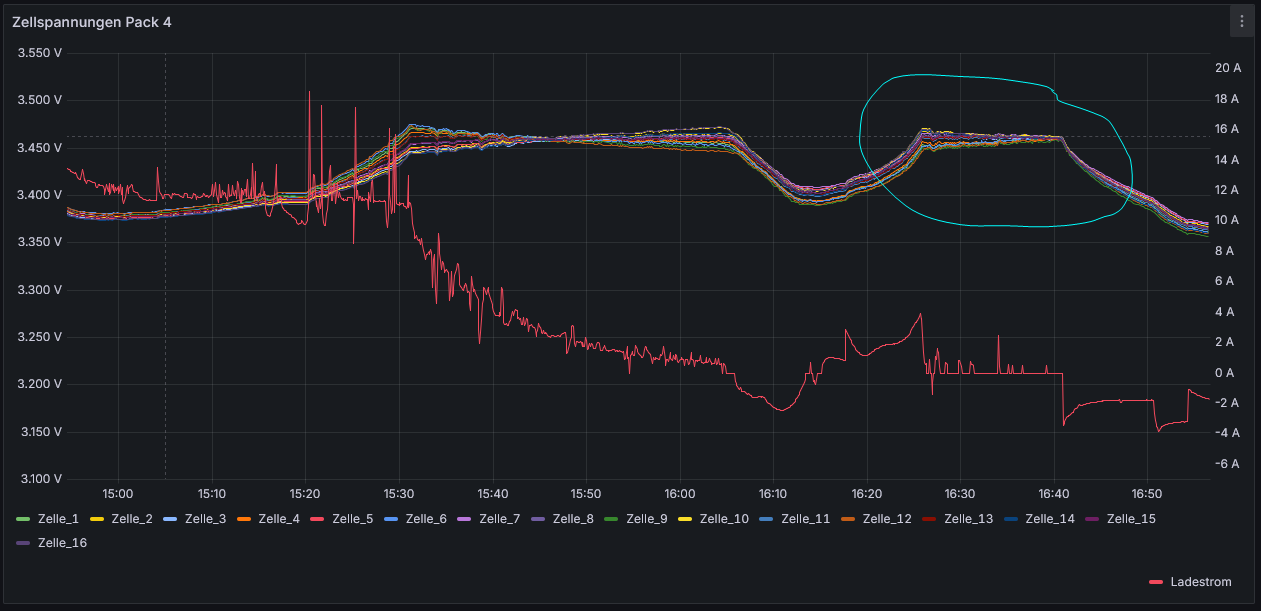Click the Zelle_8 legend label
The image size is (1261, 611).
point(573,518)
